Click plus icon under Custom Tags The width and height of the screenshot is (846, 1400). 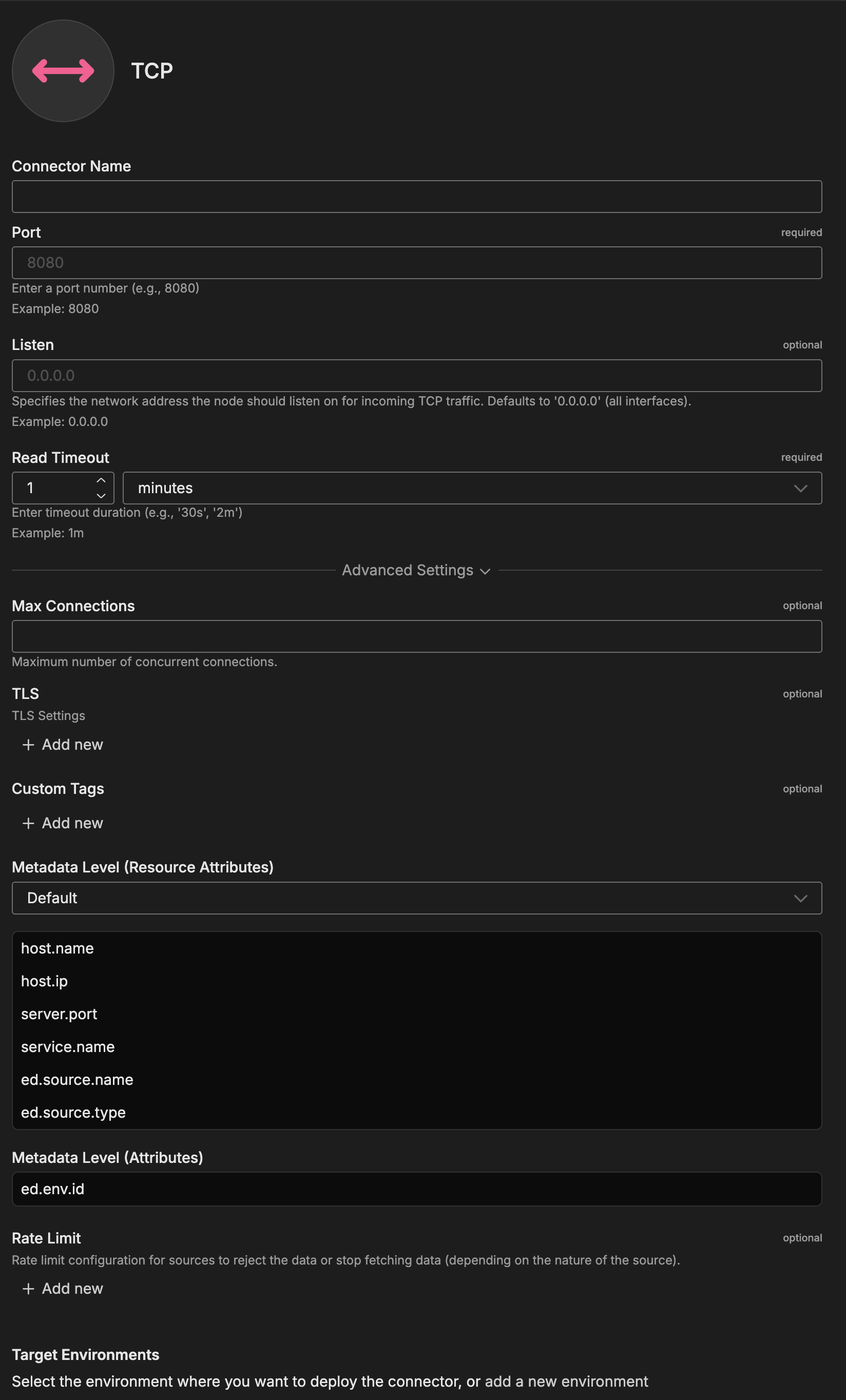point(28,823)
